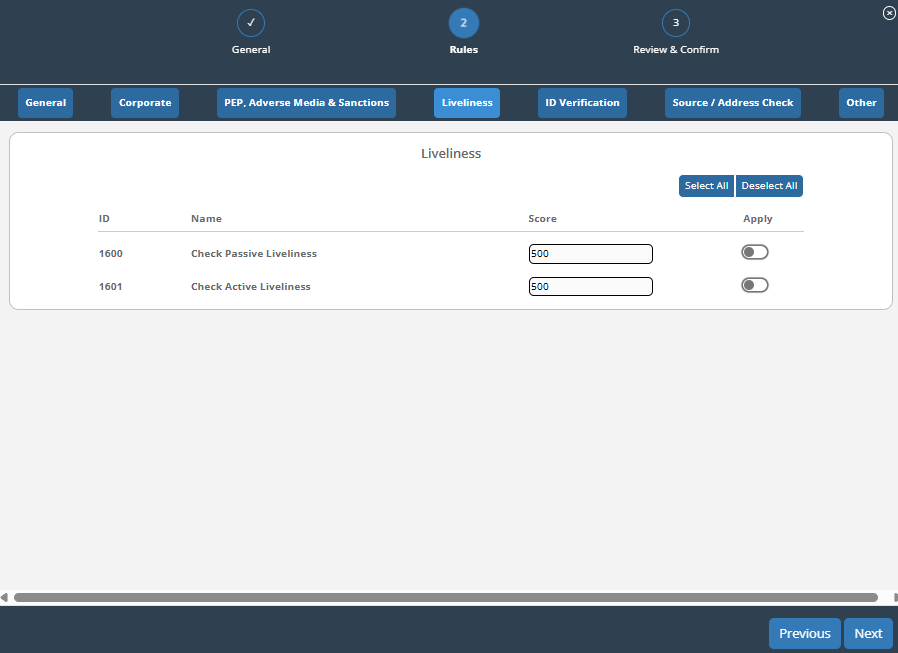
Task: Go to the Other tab
Action: pyautogui.click(x=861, y=103)
